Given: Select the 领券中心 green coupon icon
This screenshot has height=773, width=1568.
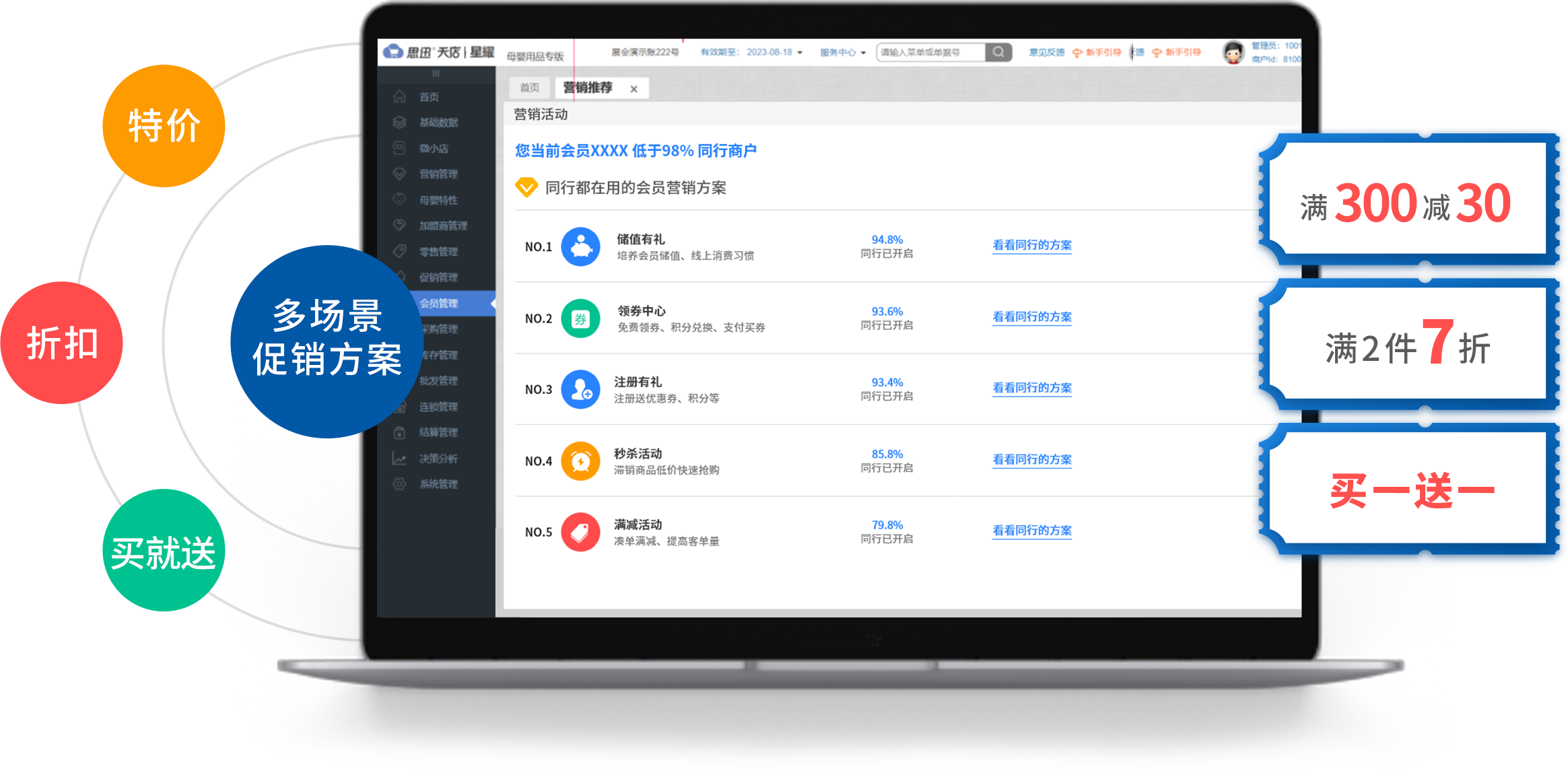Looking at the screenshot, I should coord(580,318).
